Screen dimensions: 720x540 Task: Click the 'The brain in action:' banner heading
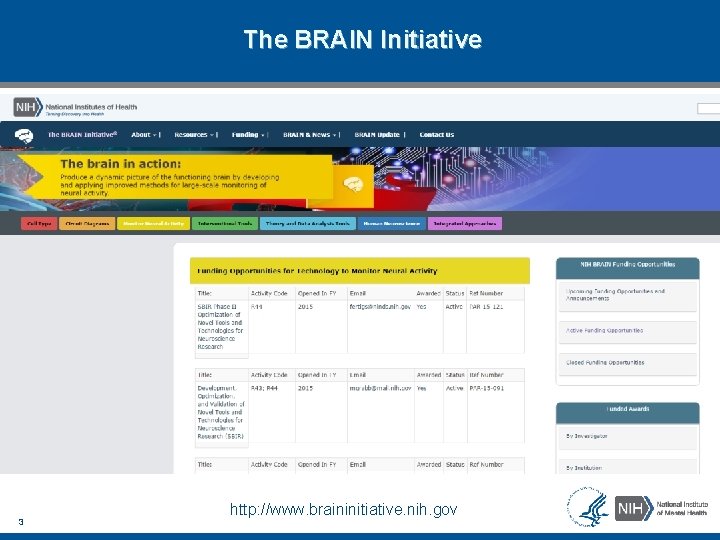(121, 163)
